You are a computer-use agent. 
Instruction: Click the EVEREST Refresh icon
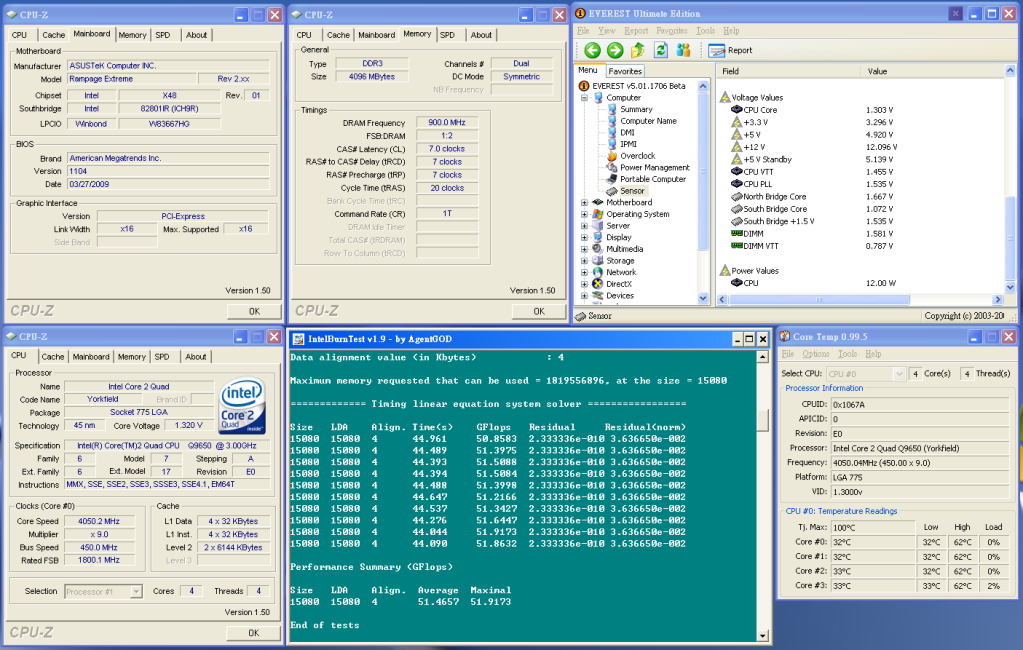660,50
